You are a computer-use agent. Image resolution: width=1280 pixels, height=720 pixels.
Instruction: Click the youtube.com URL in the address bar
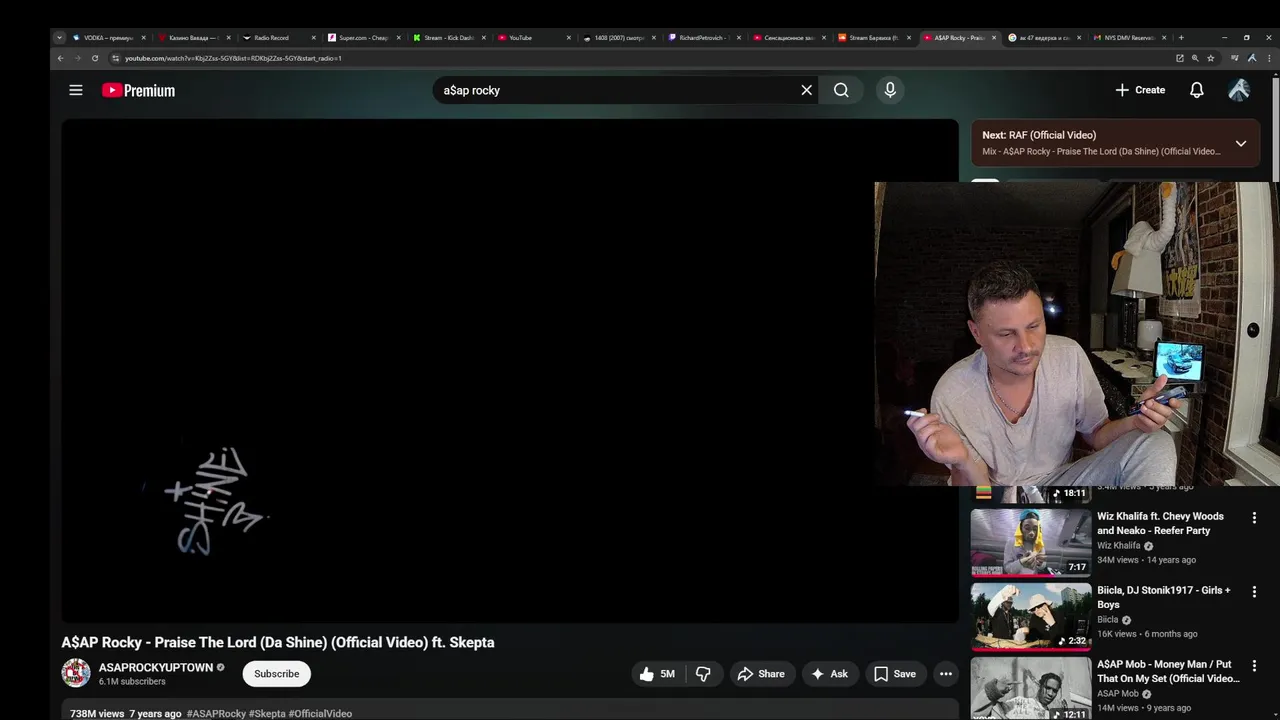[233, 58]
